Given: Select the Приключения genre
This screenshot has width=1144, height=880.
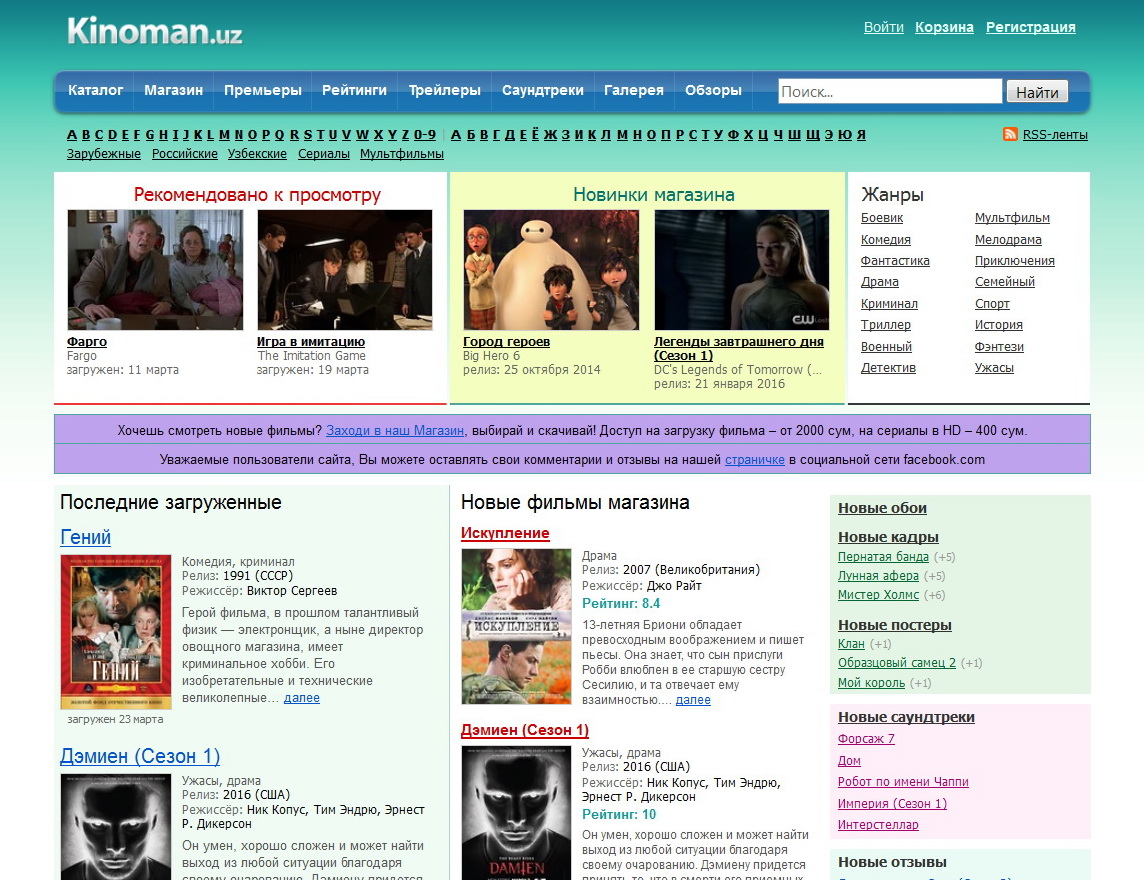Looking at the screenshot, I should tap(1015, 260).
